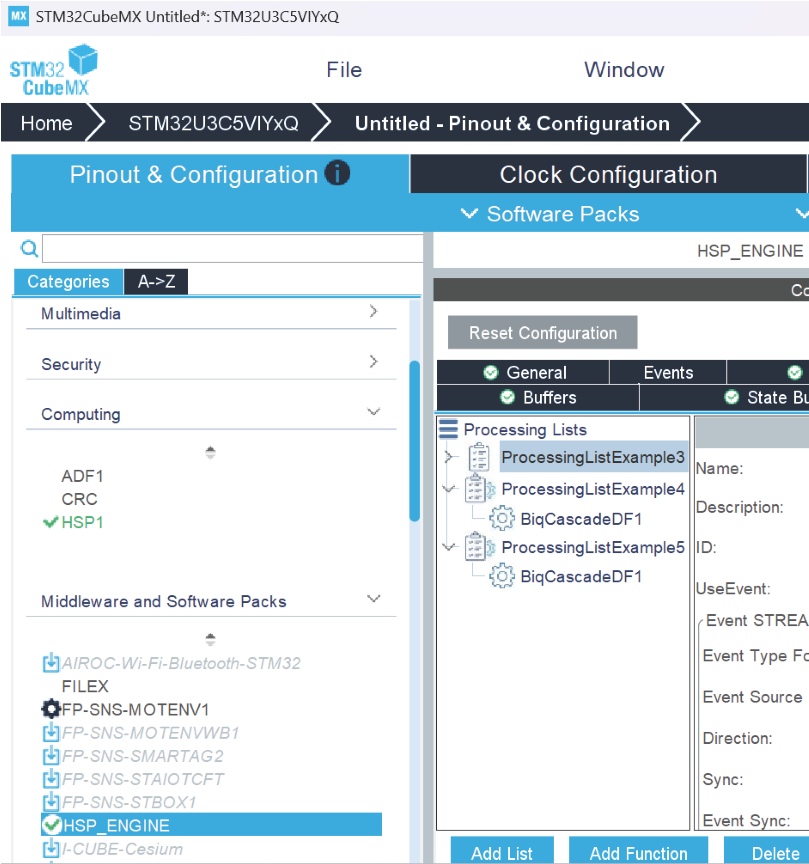This screenshot has height=864, width=809.
Task: Click the Processing Lists header icon
Action: [x=448, y=429]
